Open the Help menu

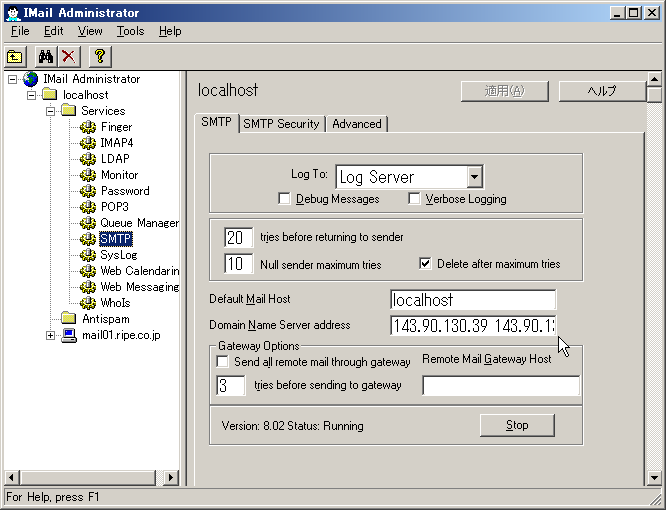(170, 31)
